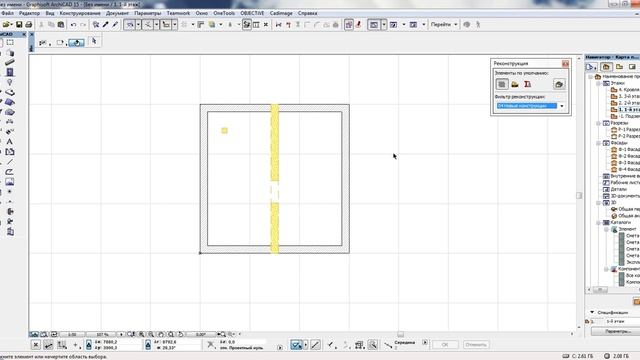Select the Figure picture tool in toolbox
Screen dimensions: 640x360
pyautogui.click(x=10, y=182)
